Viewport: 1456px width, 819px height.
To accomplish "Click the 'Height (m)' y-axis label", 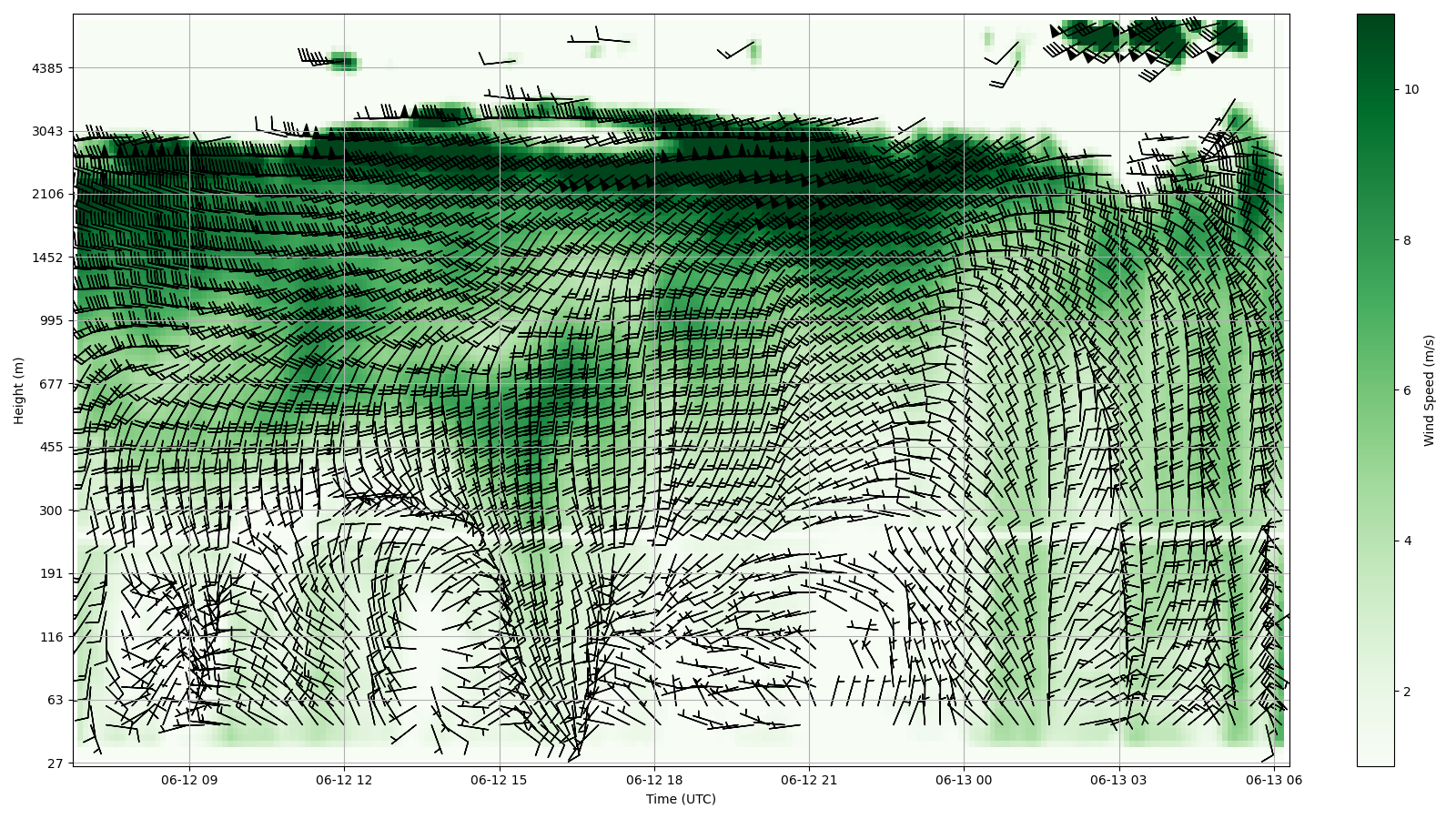I will 18,390.
